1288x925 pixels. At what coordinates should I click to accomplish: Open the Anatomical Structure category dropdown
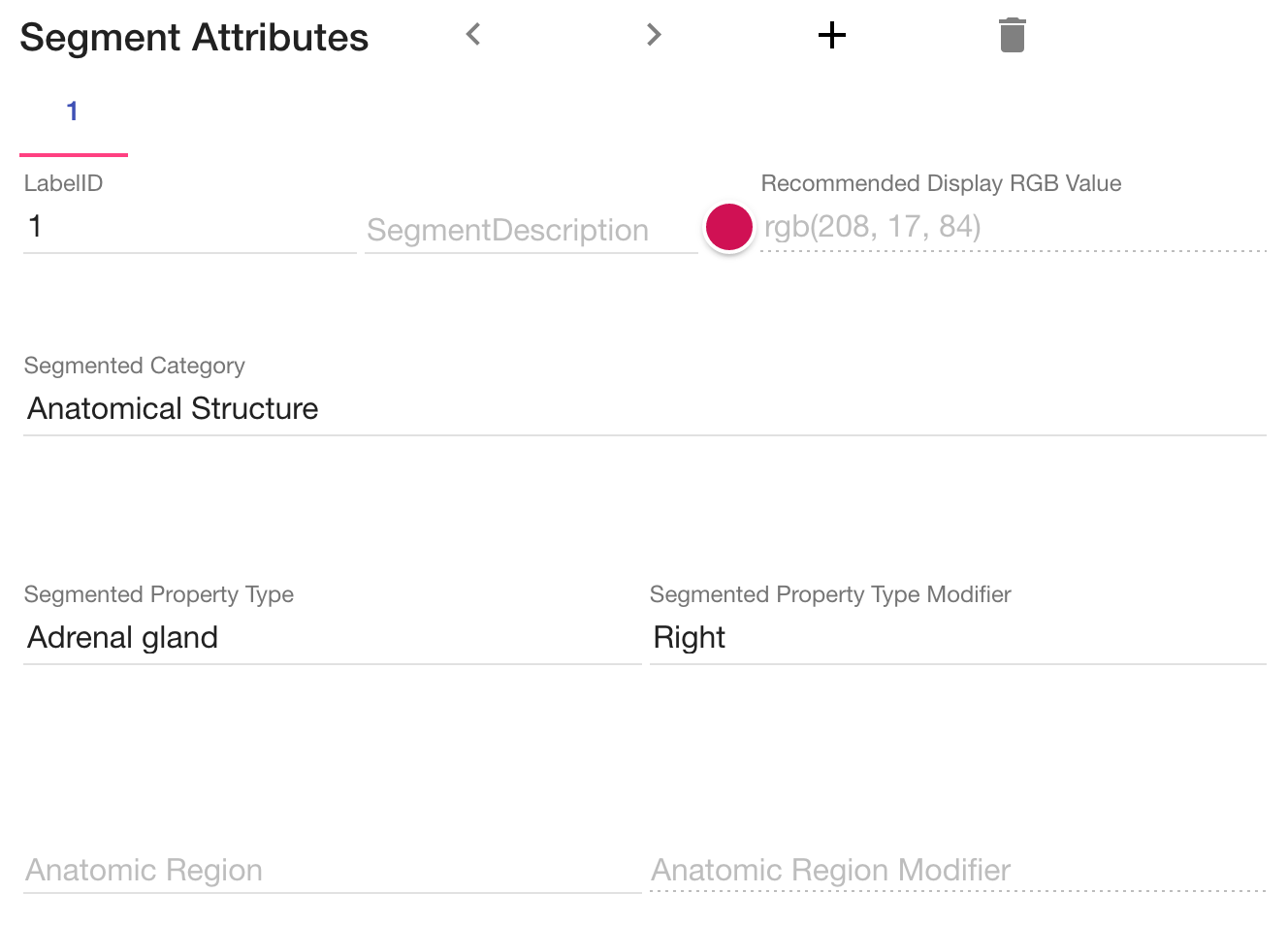tap(644, 409)
